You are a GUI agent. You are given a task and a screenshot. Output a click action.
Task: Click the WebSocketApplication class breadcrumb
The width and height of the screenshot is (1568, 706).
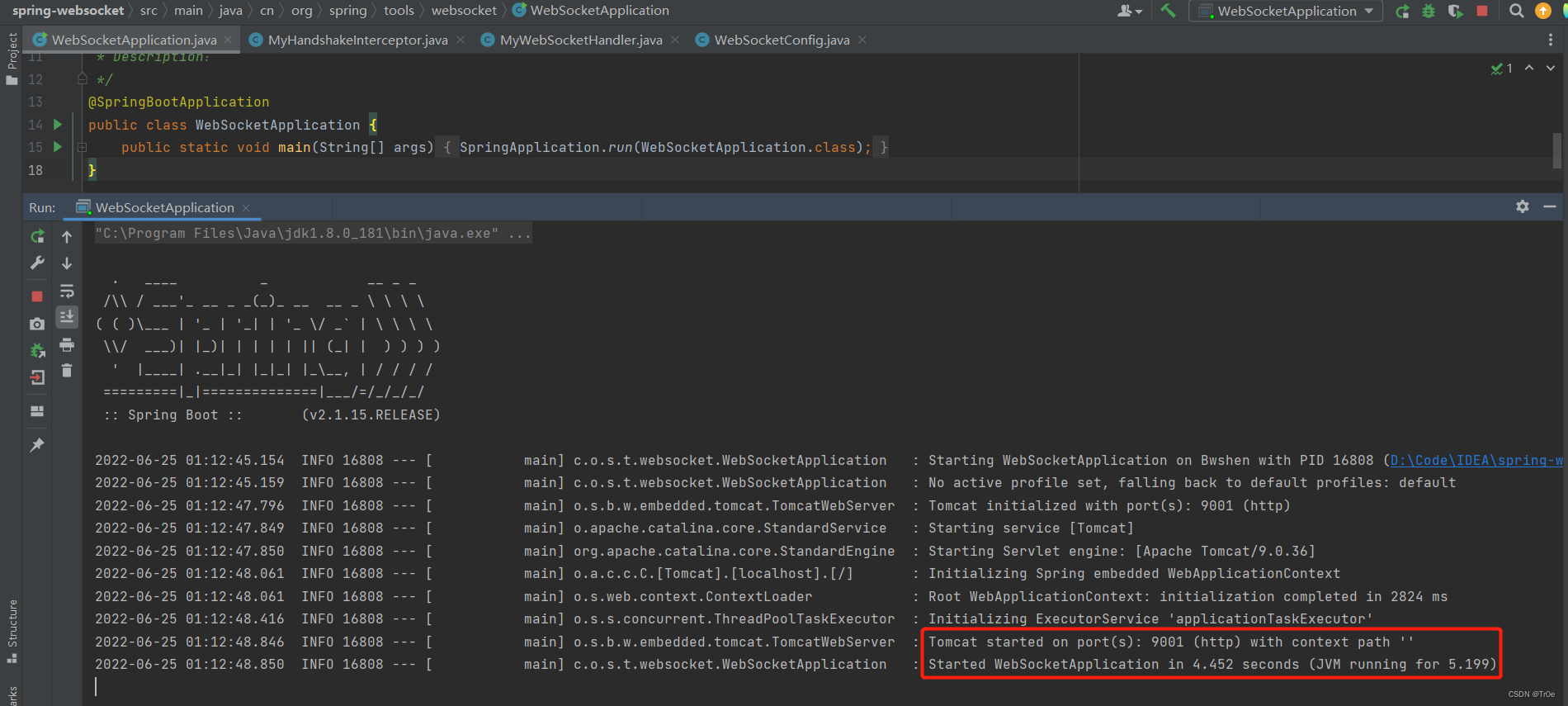tap(591, 11)
